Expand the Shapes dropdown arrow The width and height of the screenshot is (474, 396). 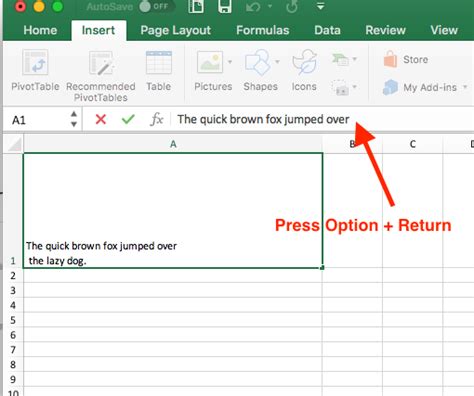(x=277, y=61)
